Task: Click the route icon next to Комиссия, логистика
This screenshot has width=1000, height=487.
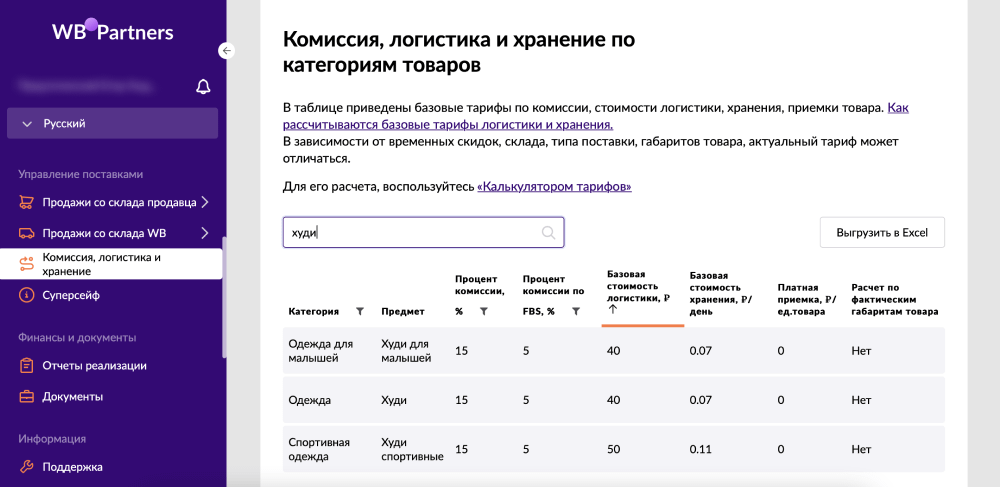Action: 26,264
